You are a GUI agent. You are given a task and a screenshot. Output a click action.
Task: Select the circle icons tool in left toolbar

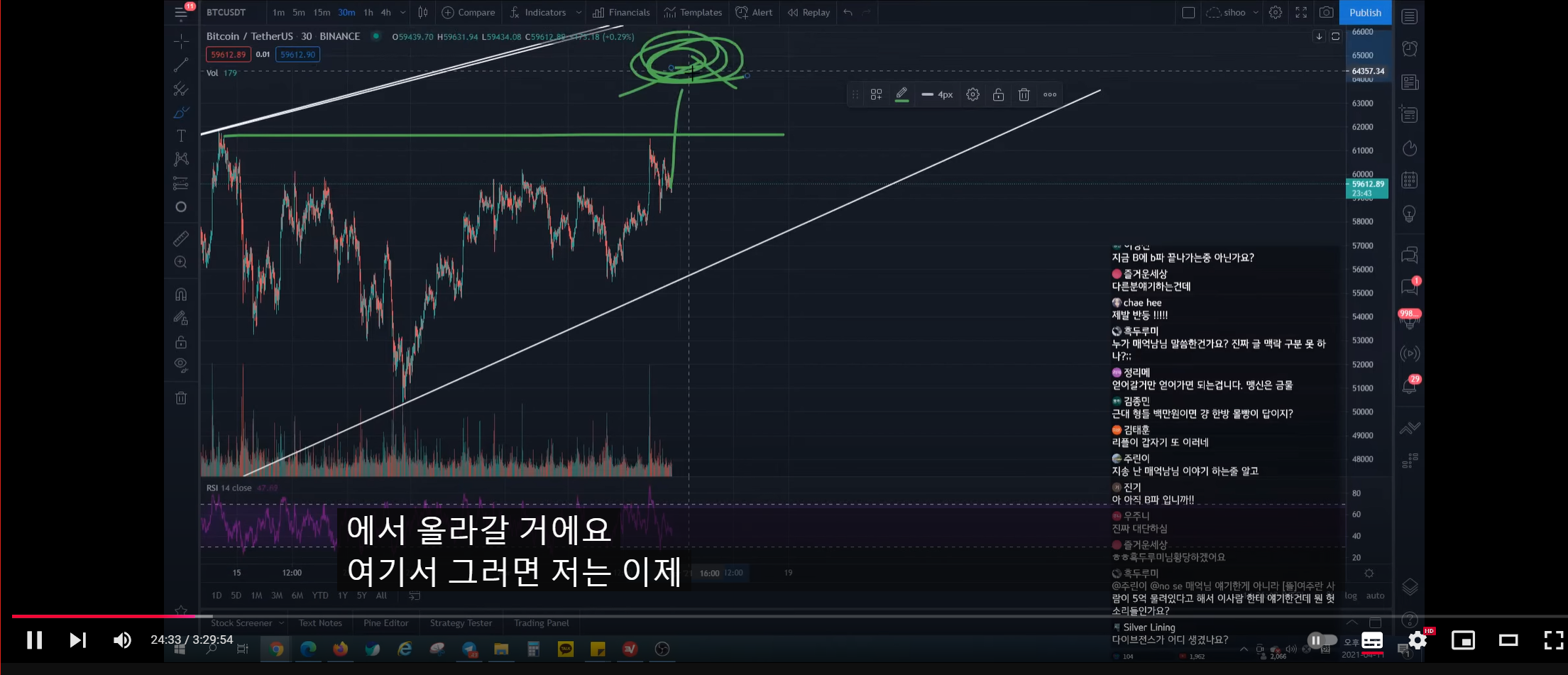coord(181,207)
